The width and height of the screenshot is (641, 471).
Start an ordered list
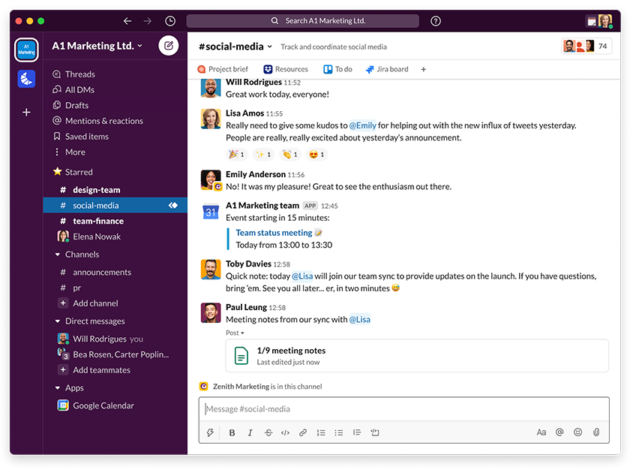321,433
